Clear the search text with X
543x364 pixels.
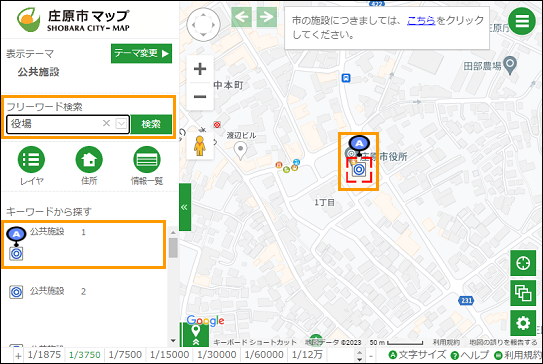coord(106,123)
